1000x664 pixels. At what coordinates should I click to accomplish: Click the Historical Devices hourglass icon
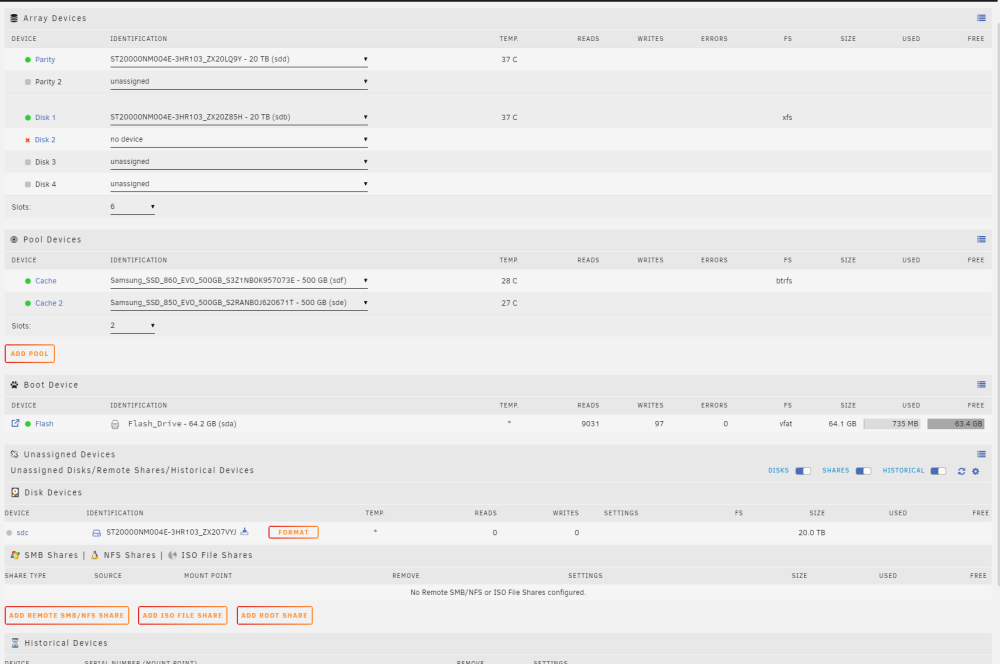(15, 643)
